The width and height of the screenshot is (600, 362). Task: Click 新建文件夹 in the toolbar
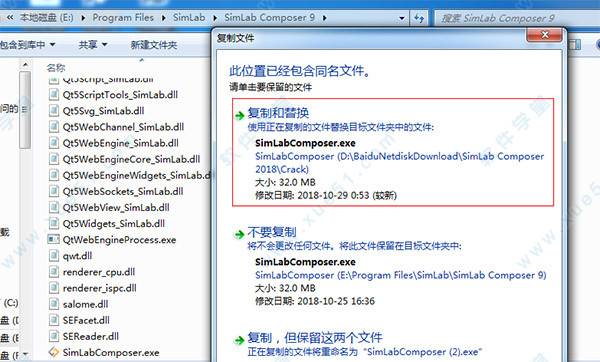point(154,45)
